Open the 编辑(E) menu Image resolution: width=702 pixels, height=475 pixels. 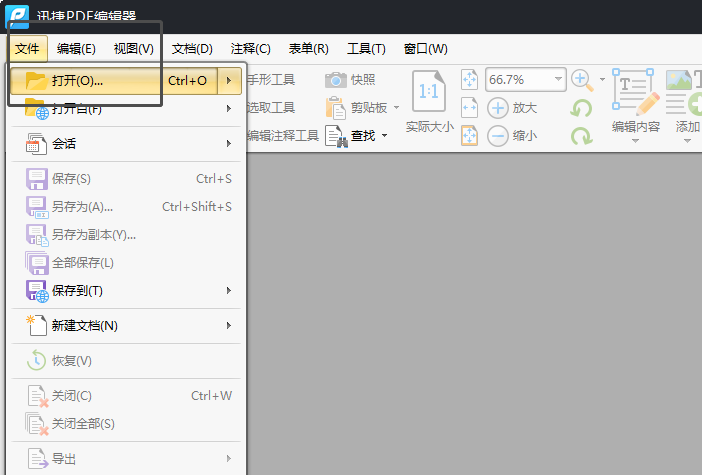pyautogui.click(x=76, y=48)
